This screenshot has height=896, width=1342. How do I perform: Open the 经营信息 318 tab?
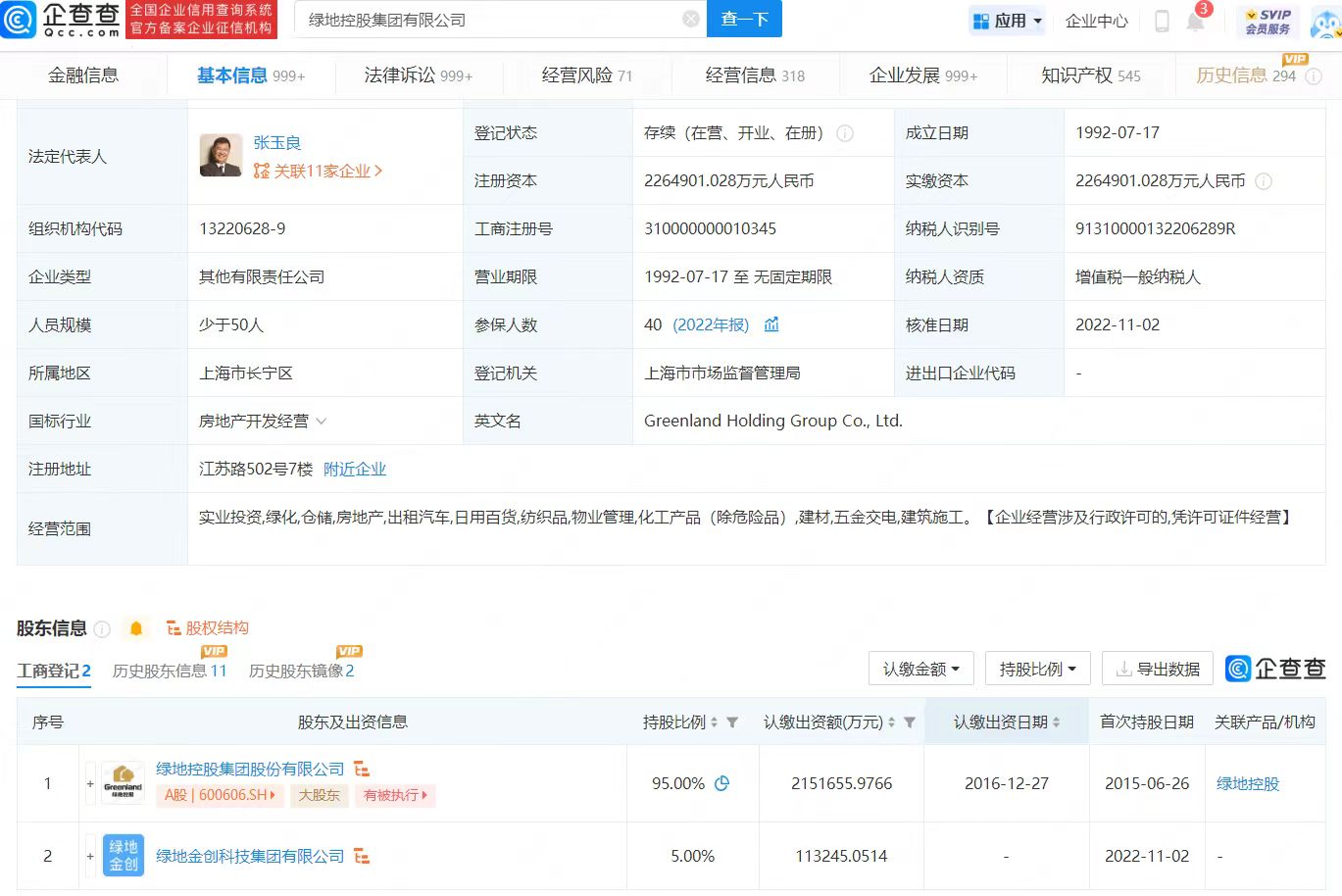point(755,75)
